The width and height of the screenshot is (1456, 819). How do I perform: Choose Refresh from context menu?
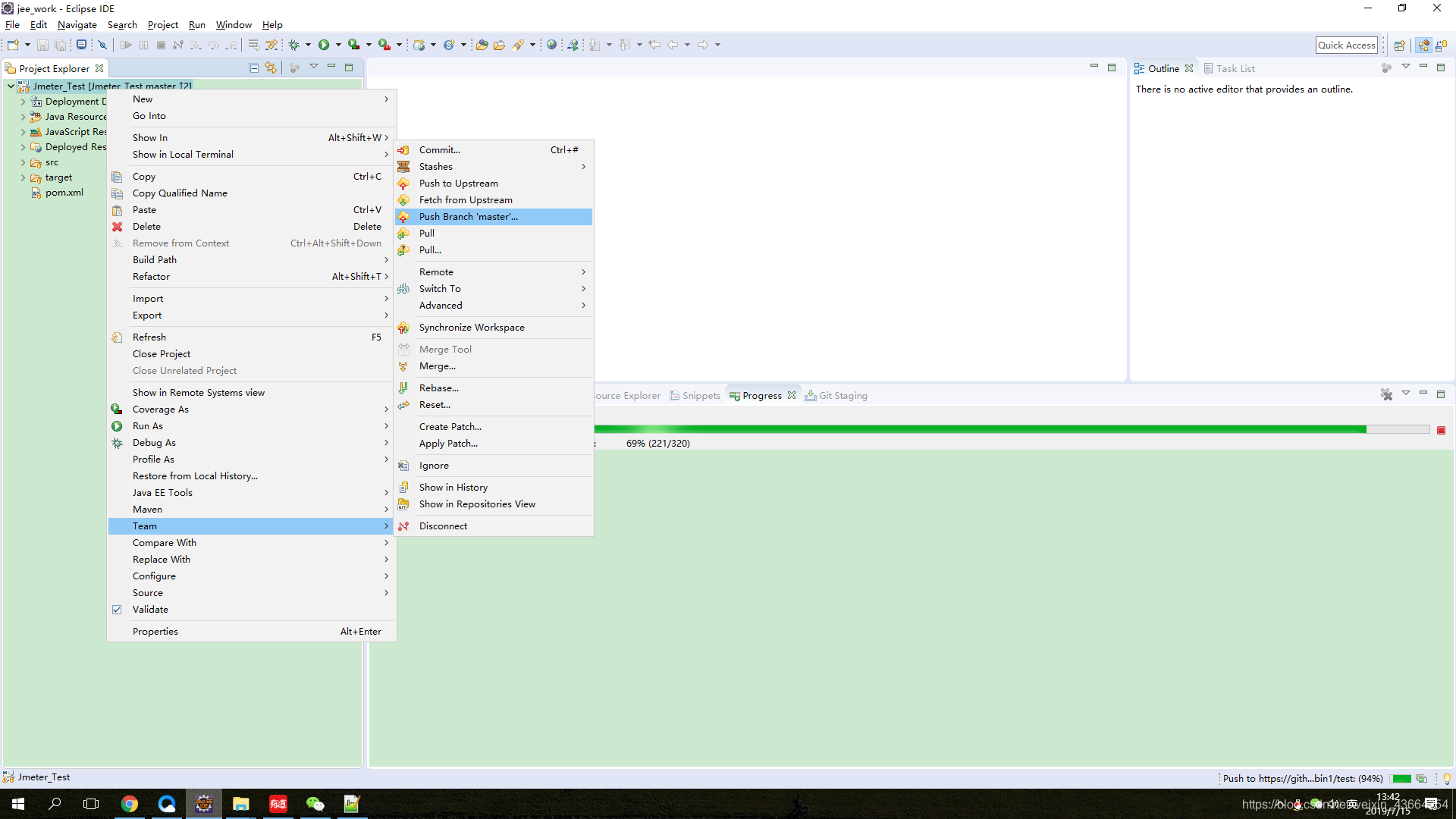coord(251,337)
